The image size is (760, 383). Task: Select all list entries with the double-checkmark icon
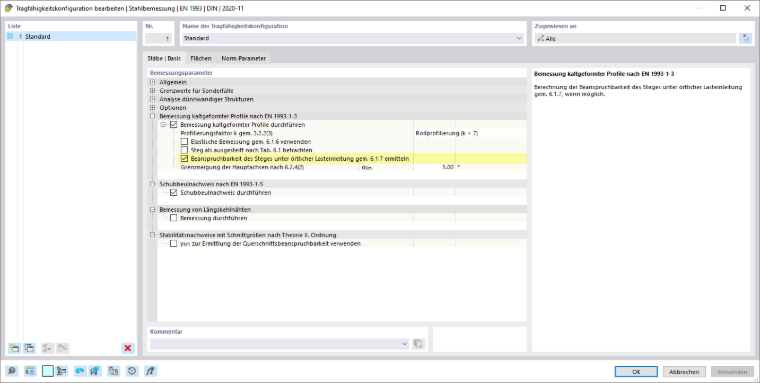tap(48, 348)
